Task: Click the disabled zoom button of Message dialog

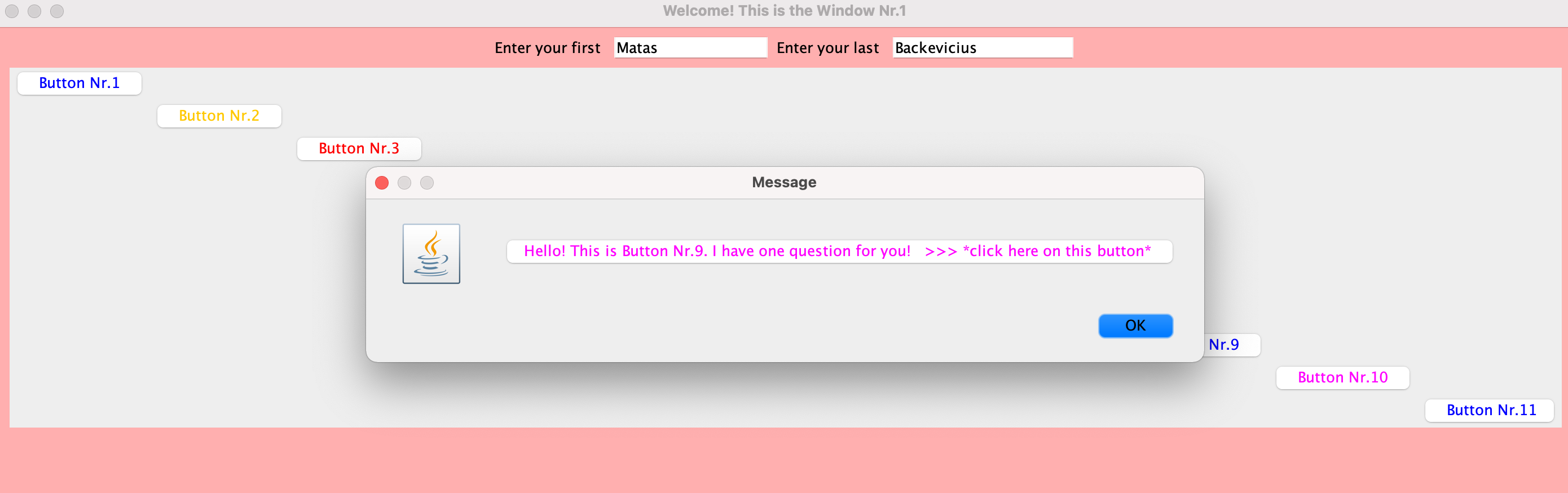Action: coord(428,183)
